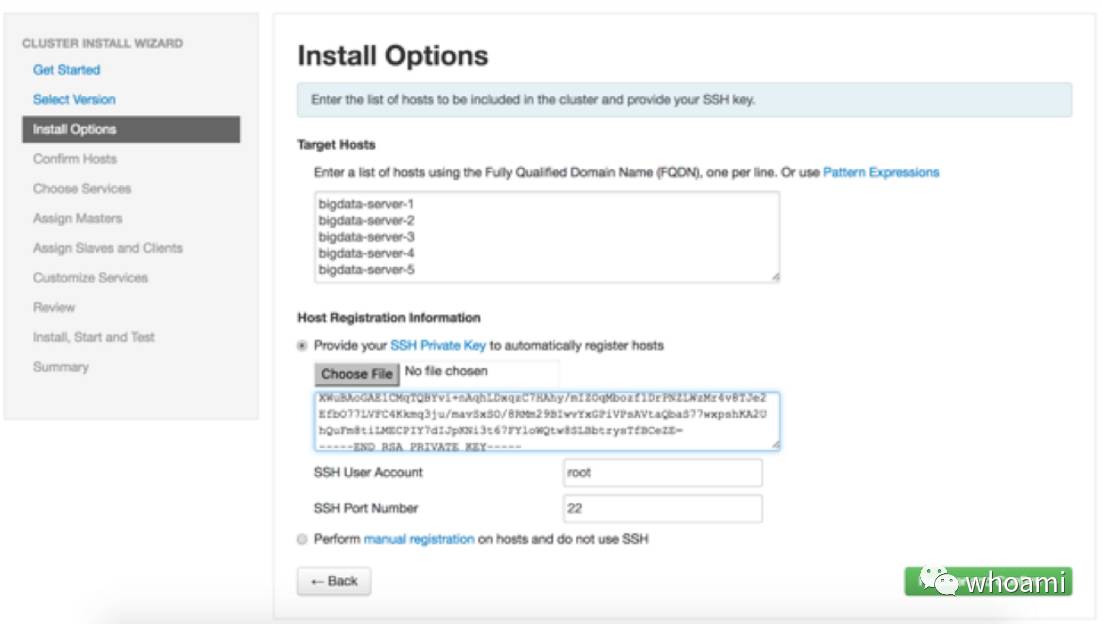Open the Pattern Expressions link
Image resolution: width=1102 pixels, height=628 pixels.
point(881,172)
